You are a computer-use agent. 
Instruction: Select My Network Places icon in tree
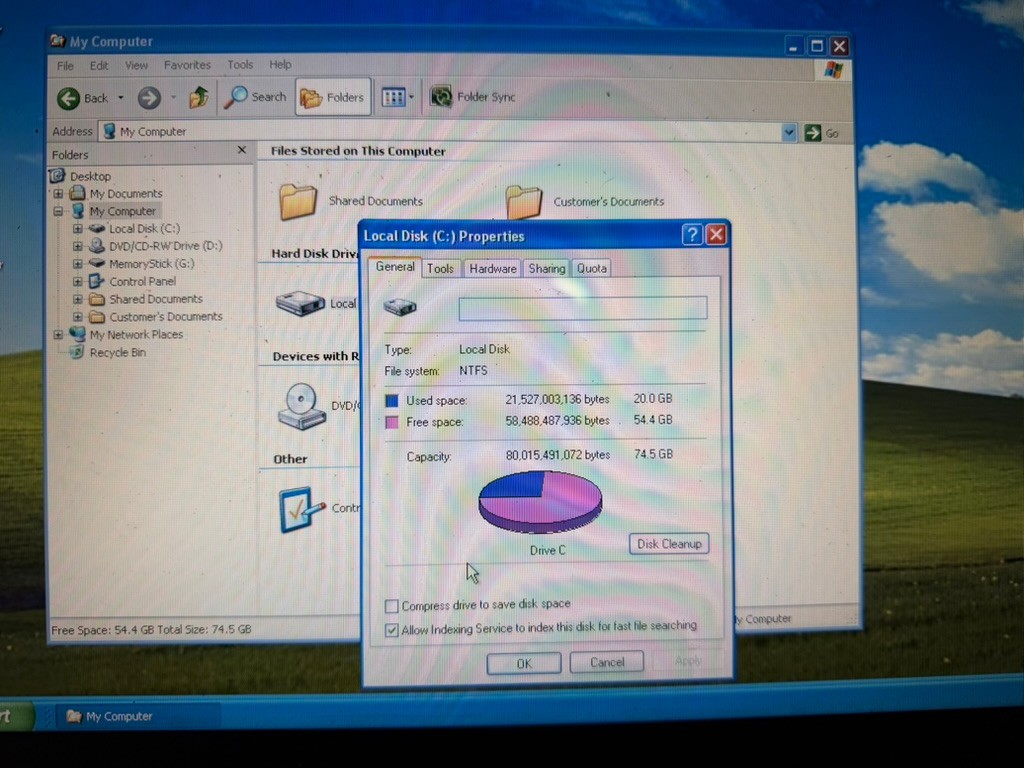(x=78, y=334)
